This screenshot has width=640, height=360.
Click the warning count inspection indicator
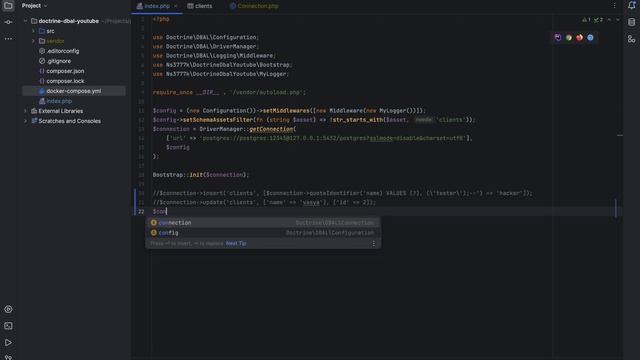point(586,20)
